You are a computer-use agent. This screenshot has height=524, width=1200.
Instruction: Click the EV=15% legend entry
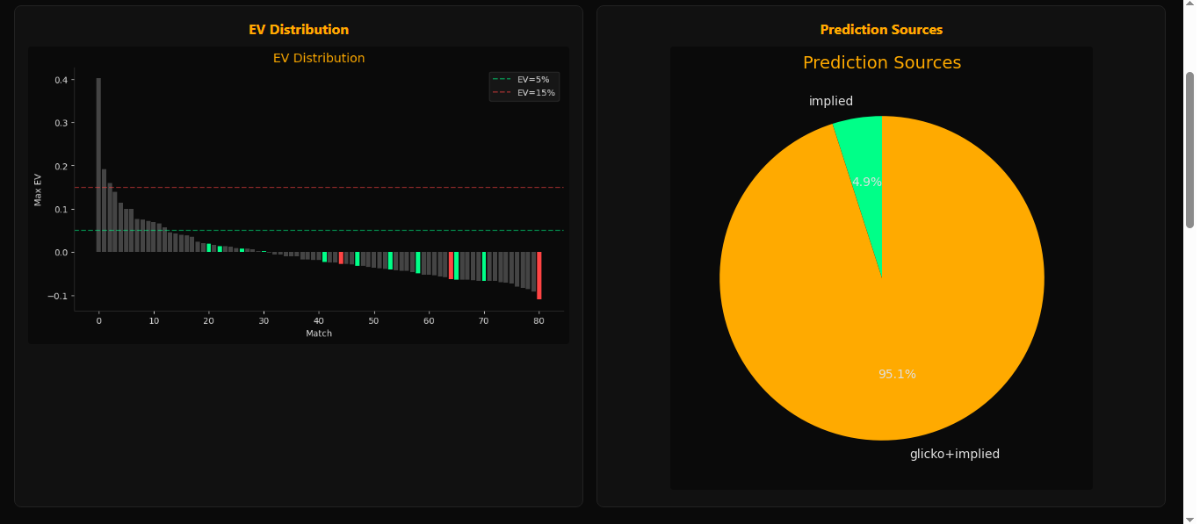[x=535, y=92]
